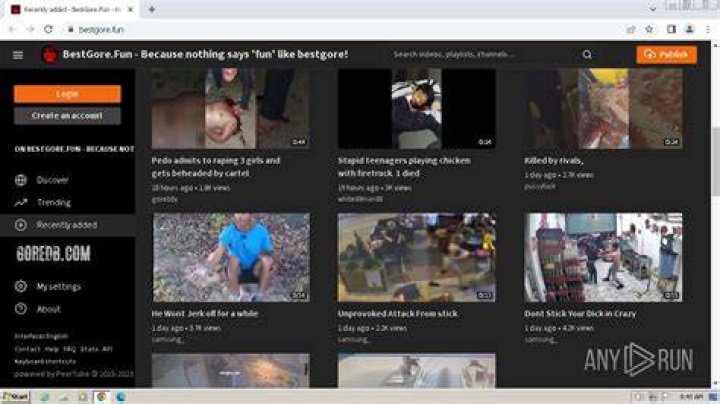The height and width of the screenshot is (404, 720).
Task: Click the Windows Start button
Action: (15, 397)
